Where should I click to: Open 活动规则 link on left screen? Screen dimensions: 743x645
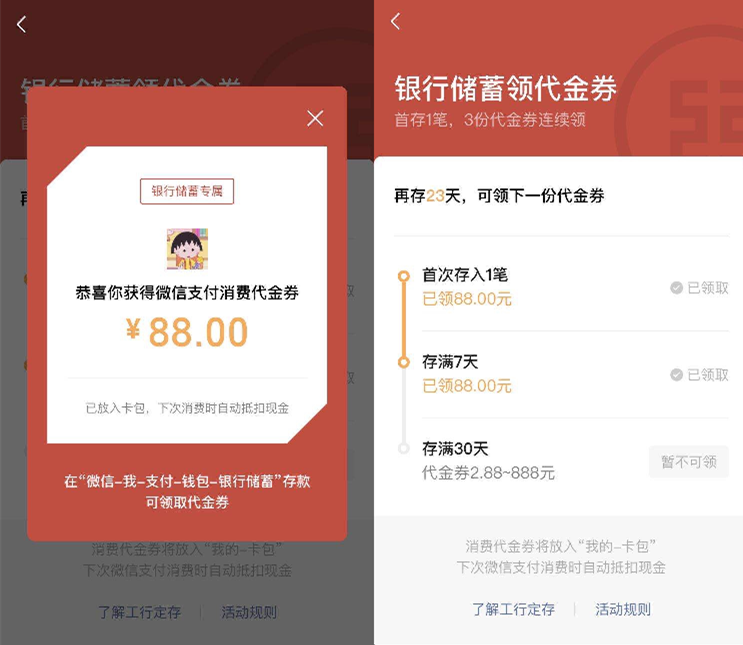click(x=249, y=612)
